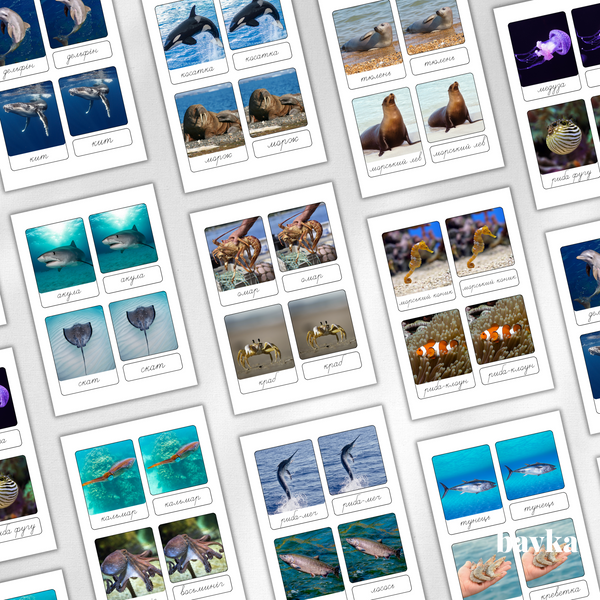Select the seahorse picture card without caption

480,242
